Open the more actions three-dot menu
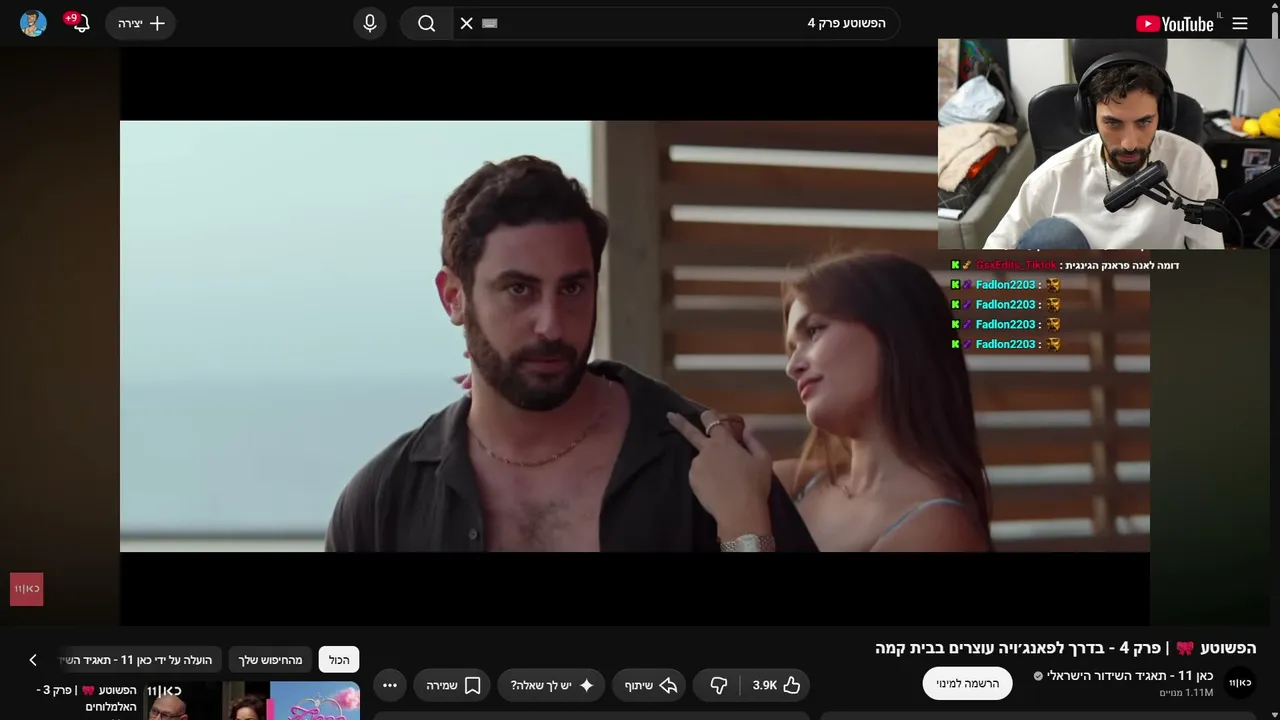The width and height of the screenshot is (1280, 720). pyautogui.click(x=390, y=685)
